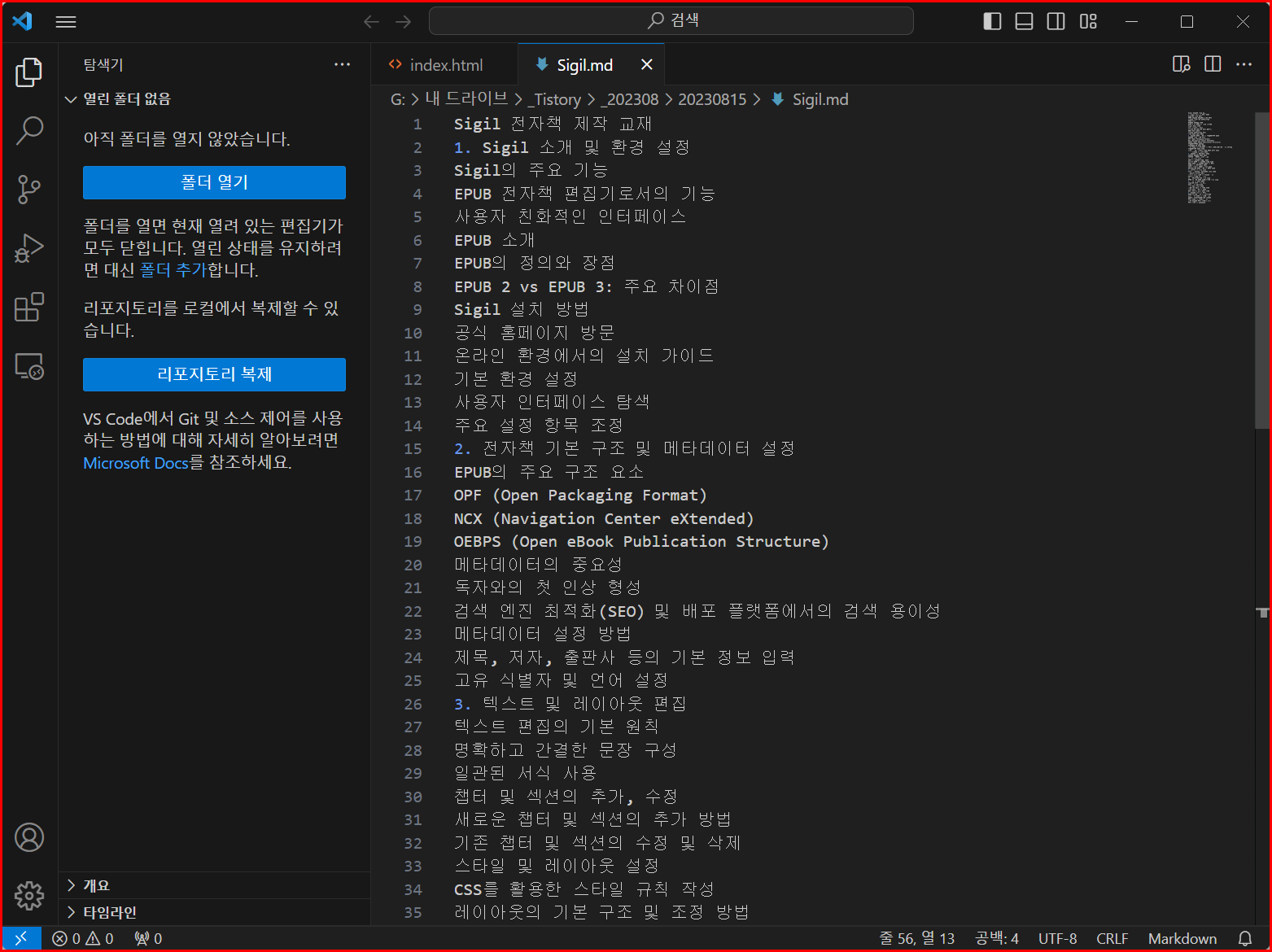1272x952 pixels.
Task: Open errors and warnings count
Action: click(83, 938)
